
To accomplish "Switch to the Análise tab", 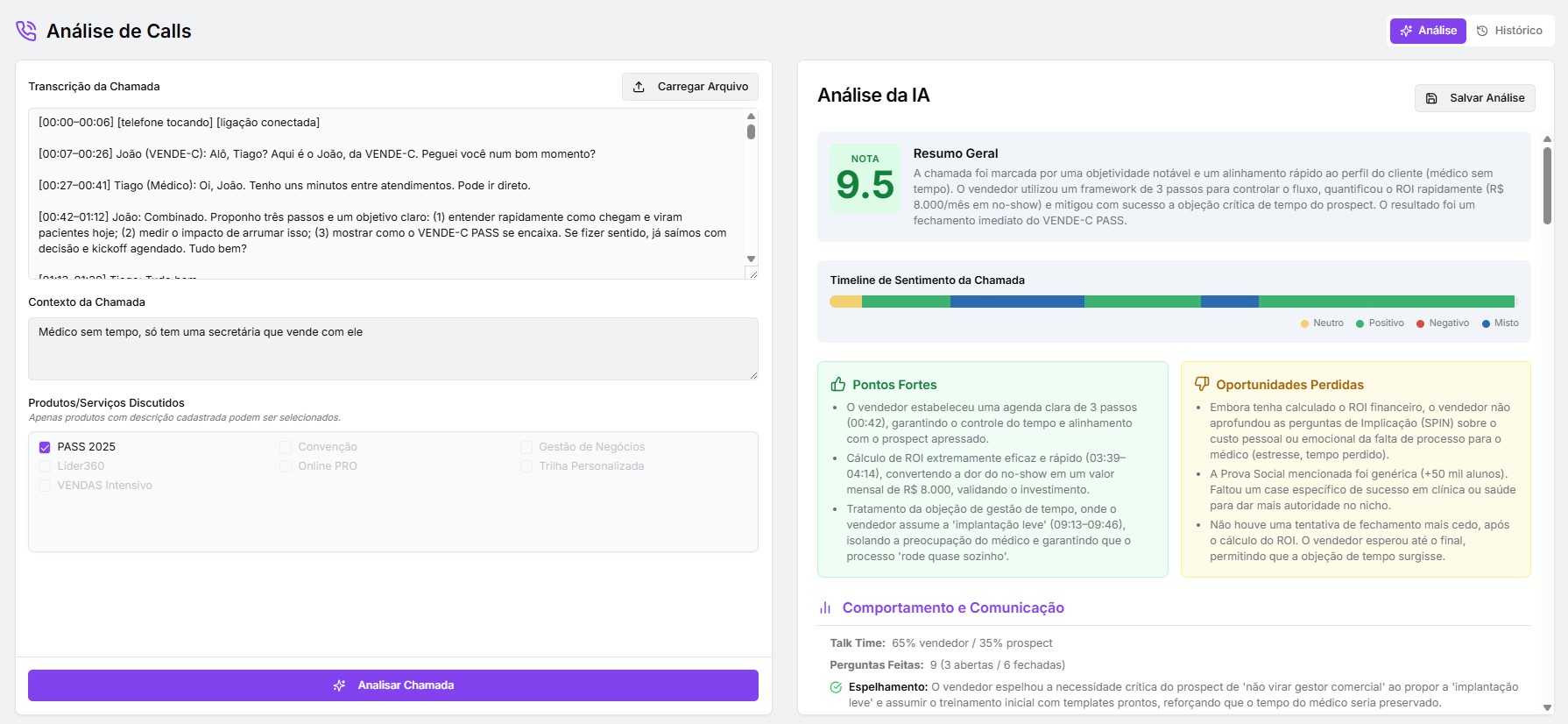I will 1427,31.
